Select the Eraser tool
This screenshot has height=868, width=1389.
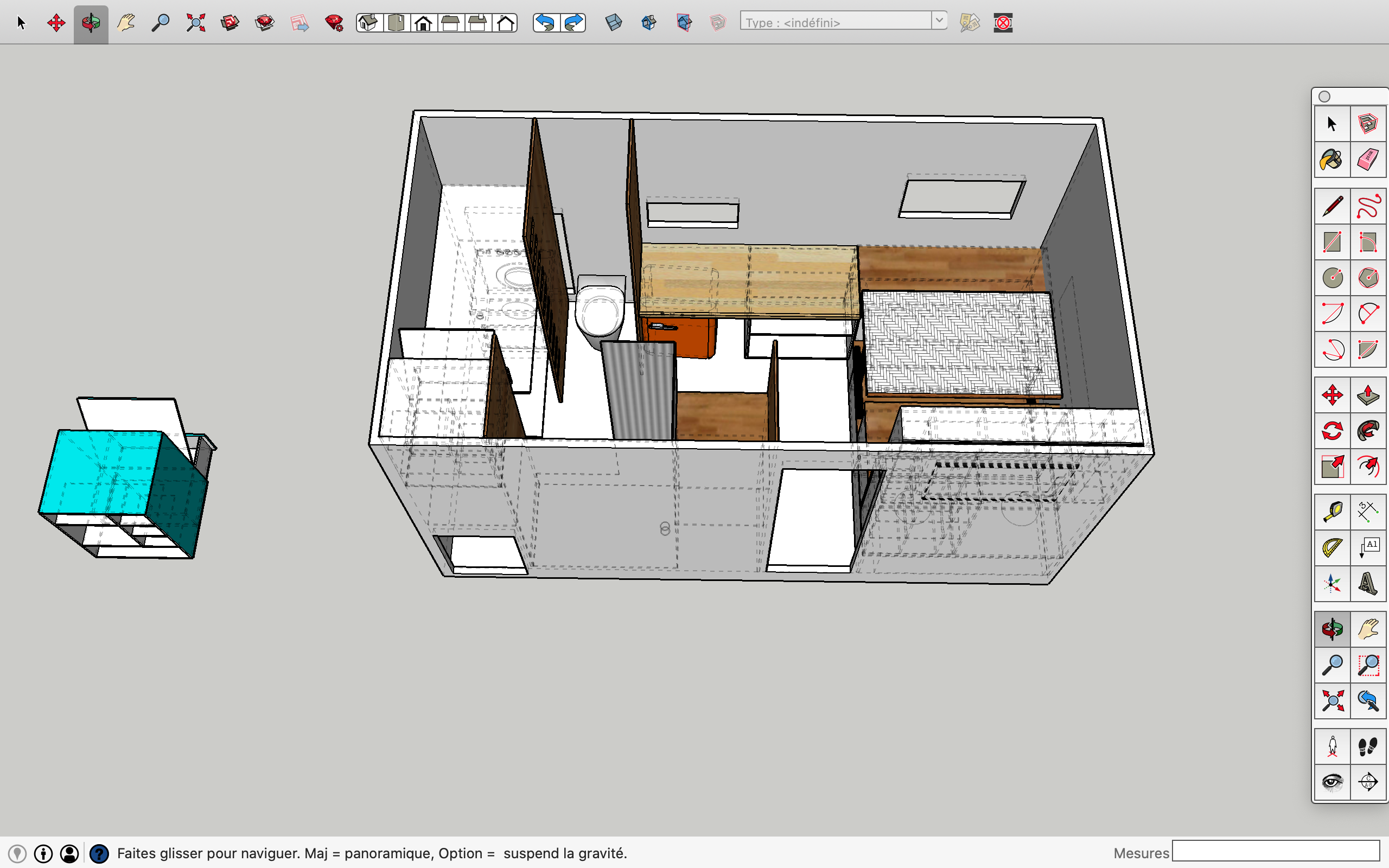pyautogui.click(x=1368, y=159)
